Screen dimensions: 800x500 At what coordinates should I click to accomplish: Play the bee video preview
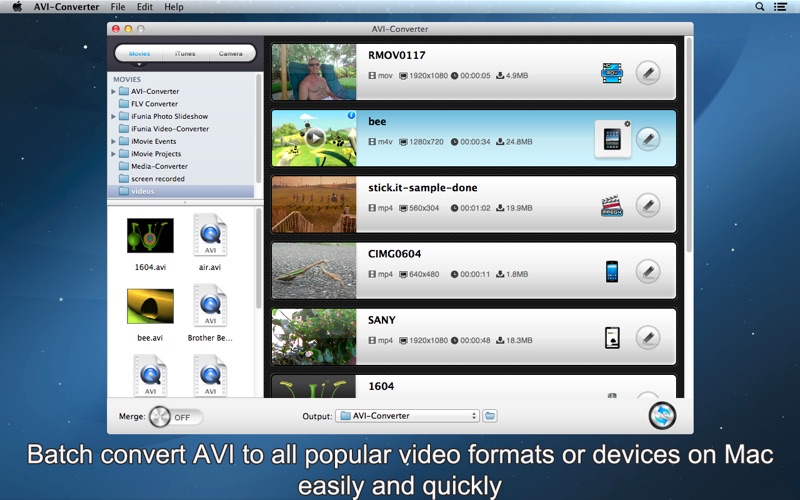click(315, 138)
